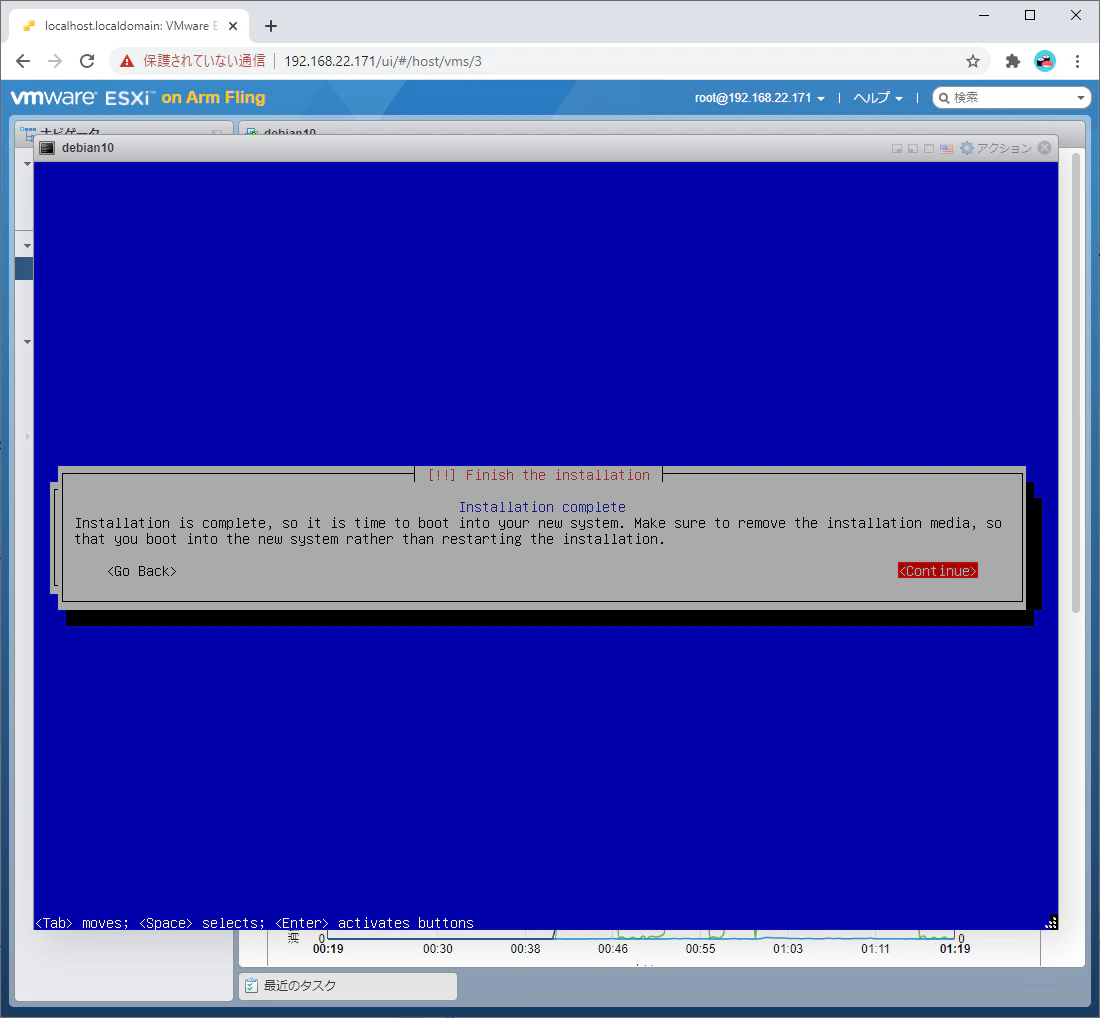Select the localhost.localdomain: VMware tab
1100x1018 pixels.
tap(131, 26)
